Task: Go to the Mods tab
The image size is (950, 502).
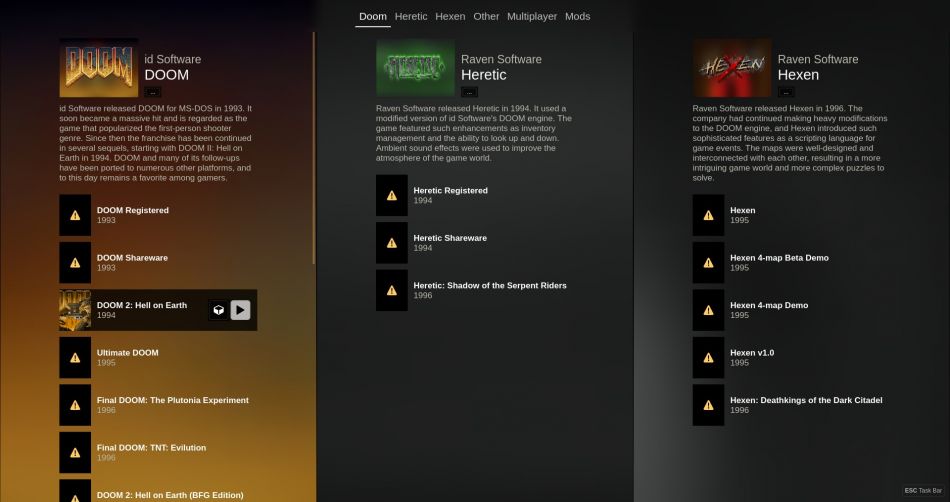Action: pyautogui.click(x=577, y=16)
